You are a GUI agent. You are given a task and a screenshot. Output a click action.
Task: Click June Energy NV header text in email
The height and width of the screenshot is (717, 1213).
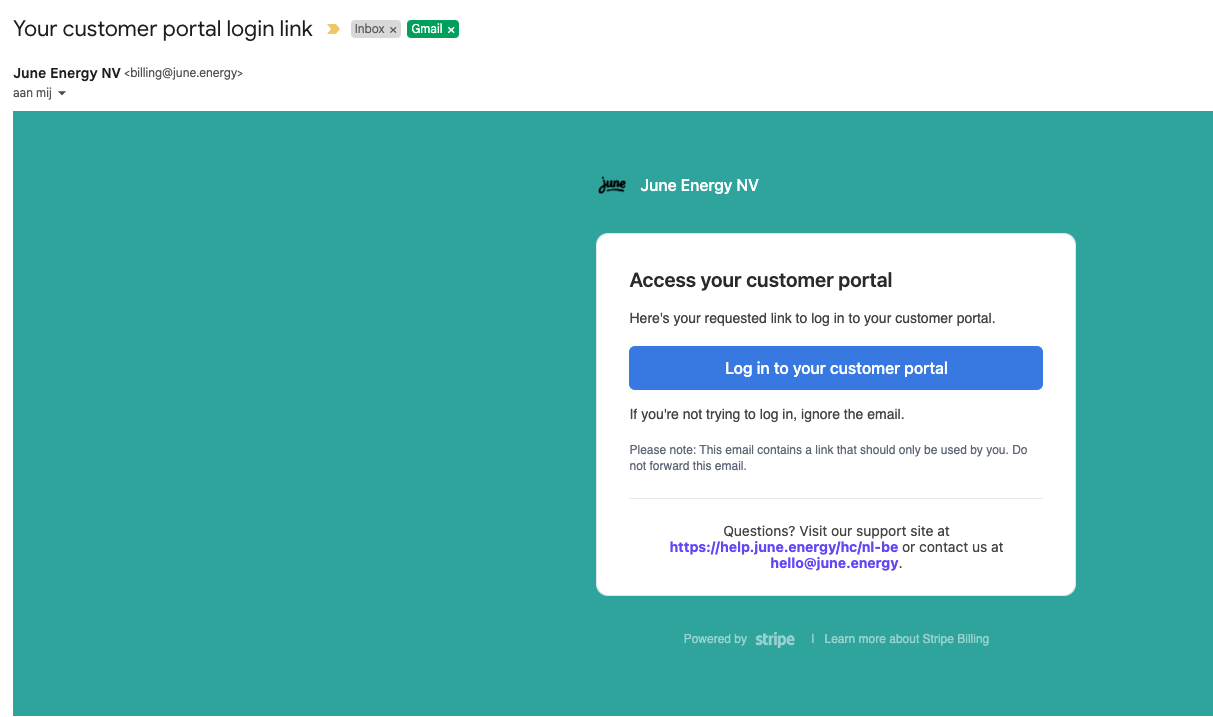(x=699, y=186)
